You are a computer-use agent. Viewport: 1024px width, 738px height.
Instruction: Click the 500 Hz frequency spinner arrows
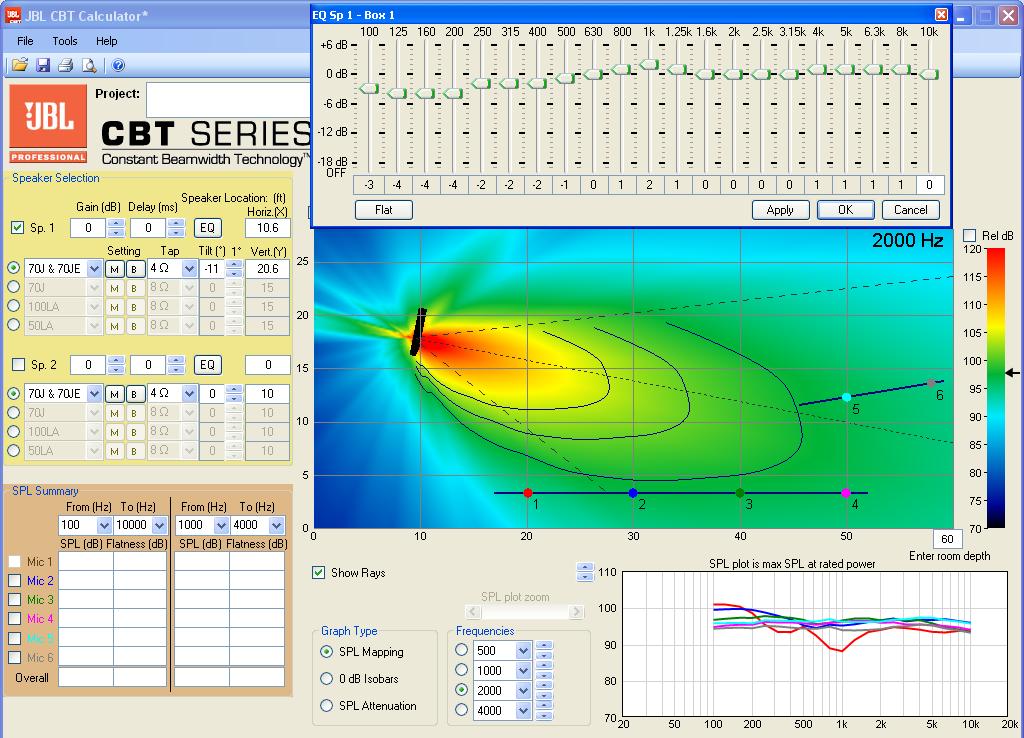pyautogui.click(x=544, y=650)
